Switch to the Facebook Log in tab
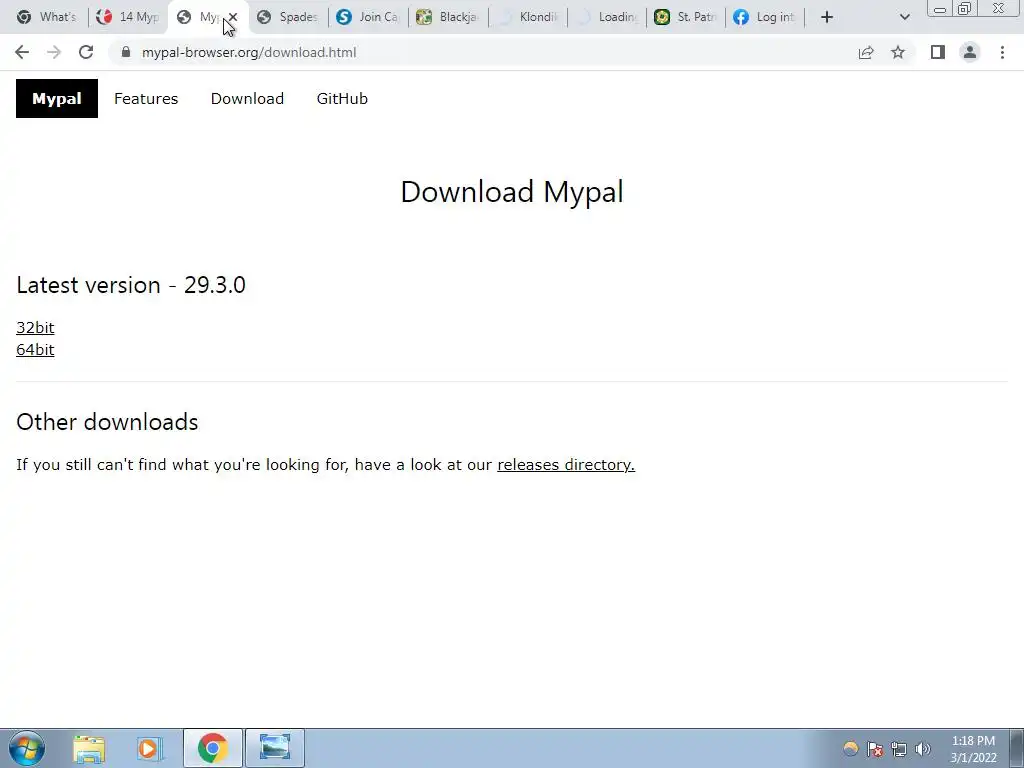The width and height of the screenshot is (1024, 768). coord(765,17)
